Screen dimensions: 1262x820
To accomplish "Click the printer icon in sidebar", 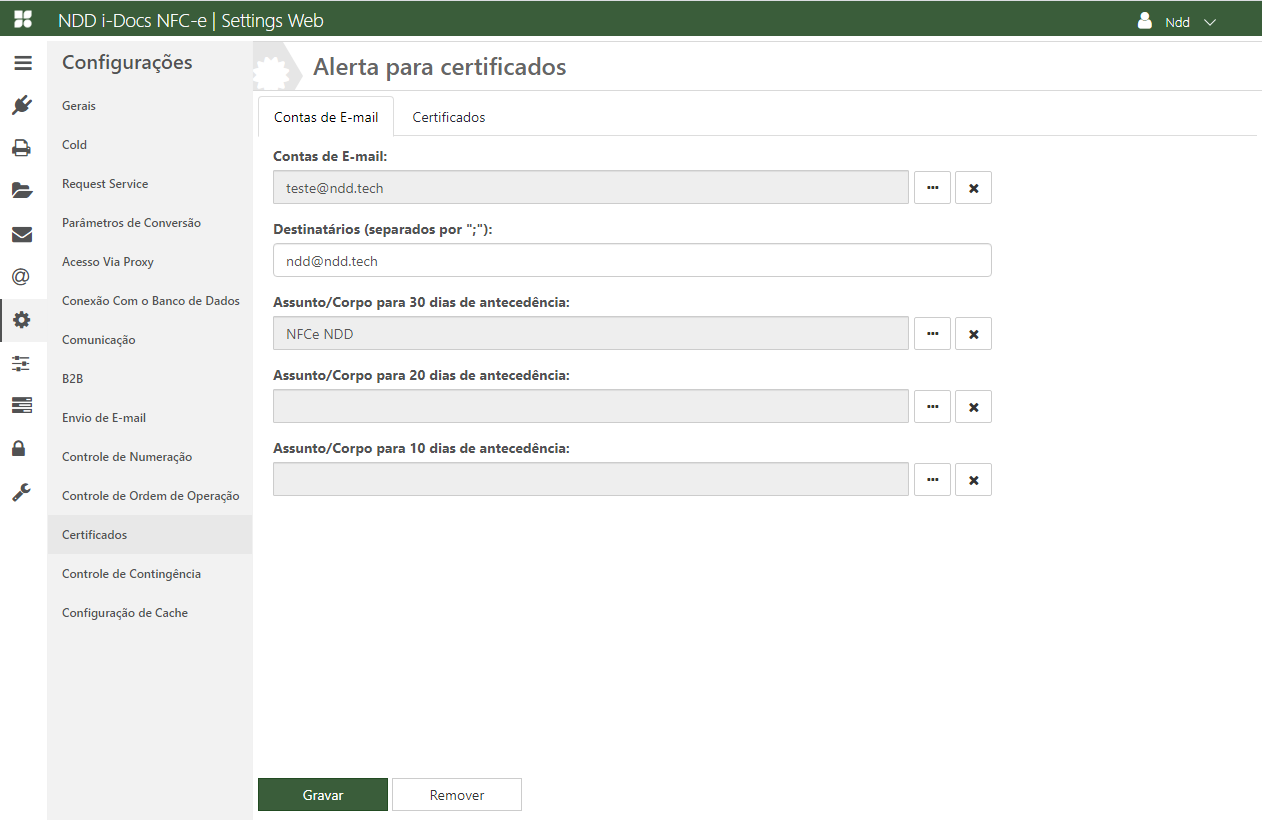I will [x=22, y=148].
